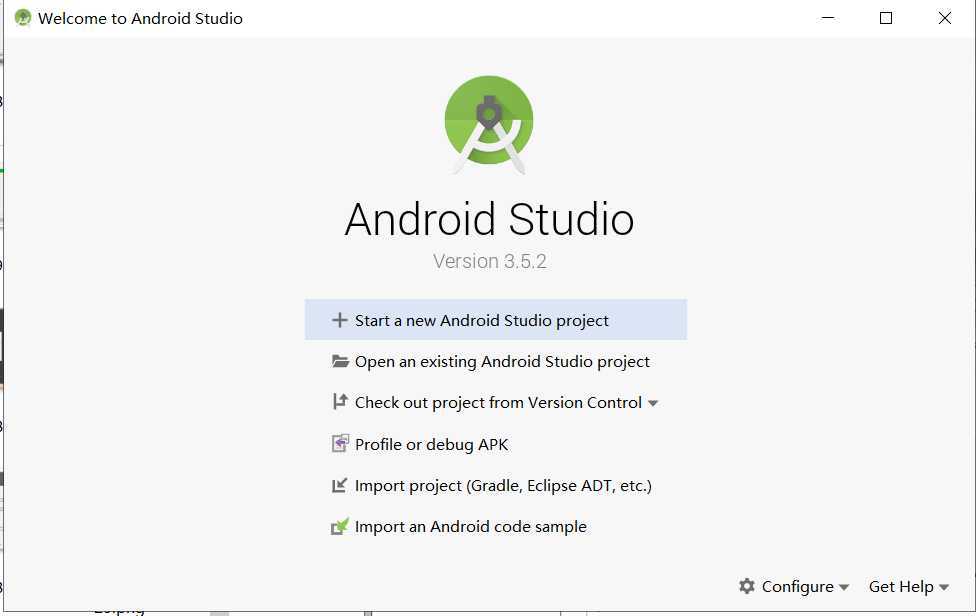Click the Android Studio title bar app icon
This screenshot has width=976, height=616.
click(22, 18)
